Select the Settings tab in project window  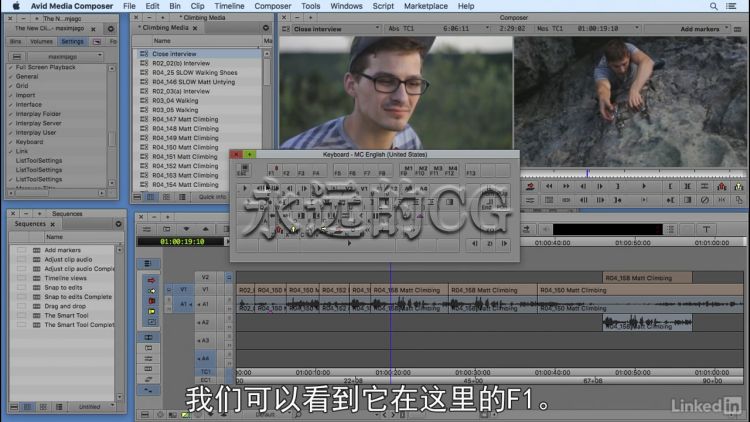[x=72, y=42]
